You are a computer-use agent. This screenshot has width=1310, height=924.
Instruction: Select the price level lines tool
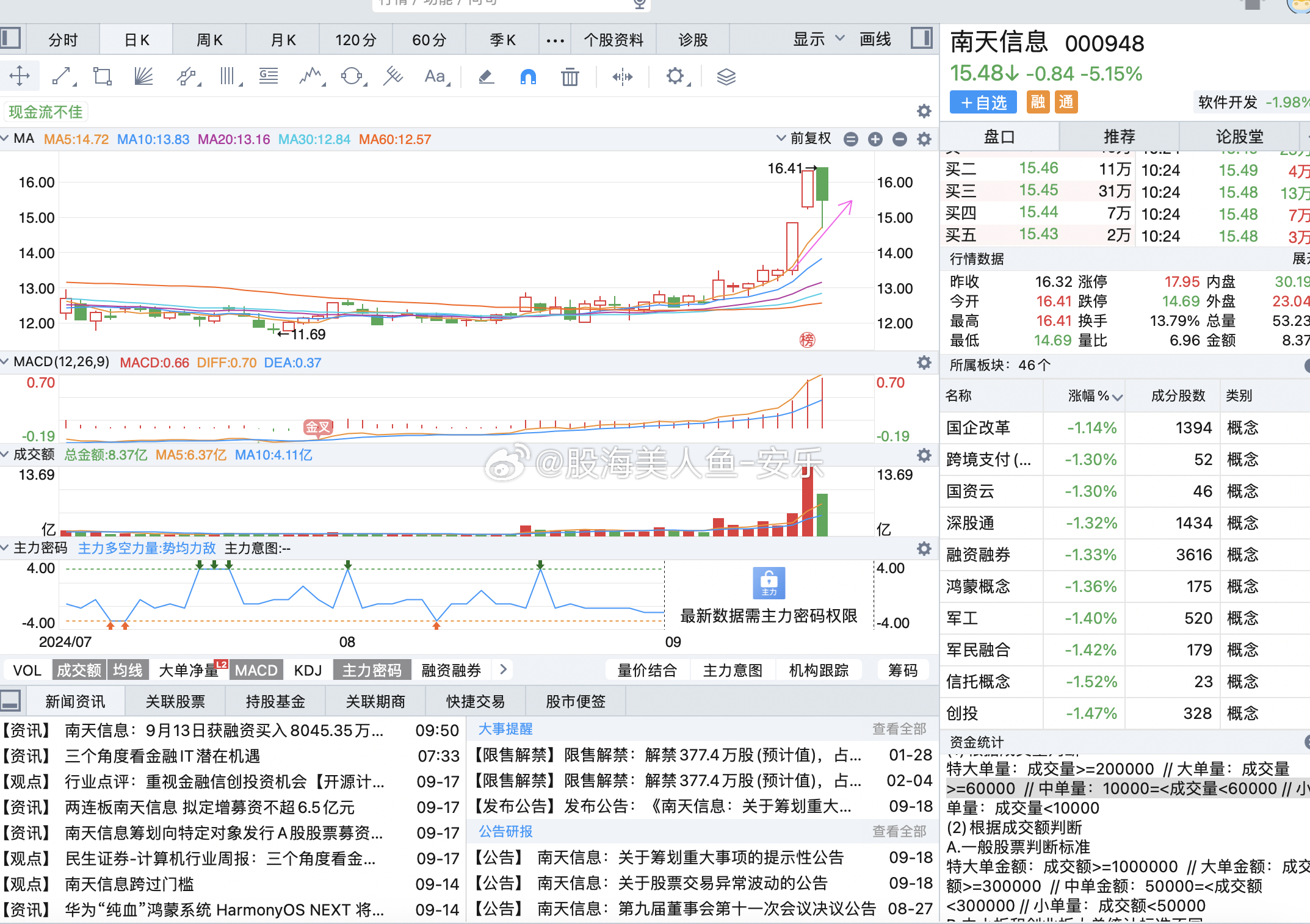coord(269,76)
